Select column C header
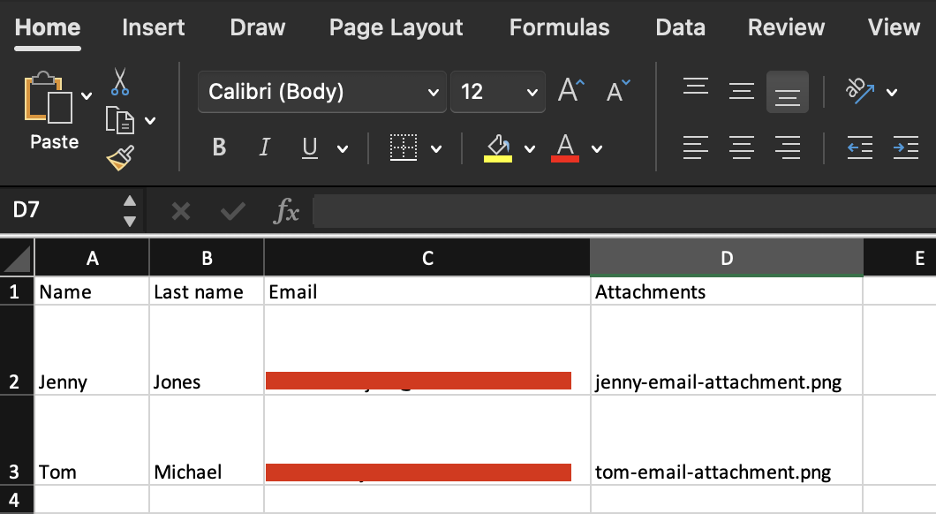The width and height of the screenshot is (936, 514). coord(427,258)
